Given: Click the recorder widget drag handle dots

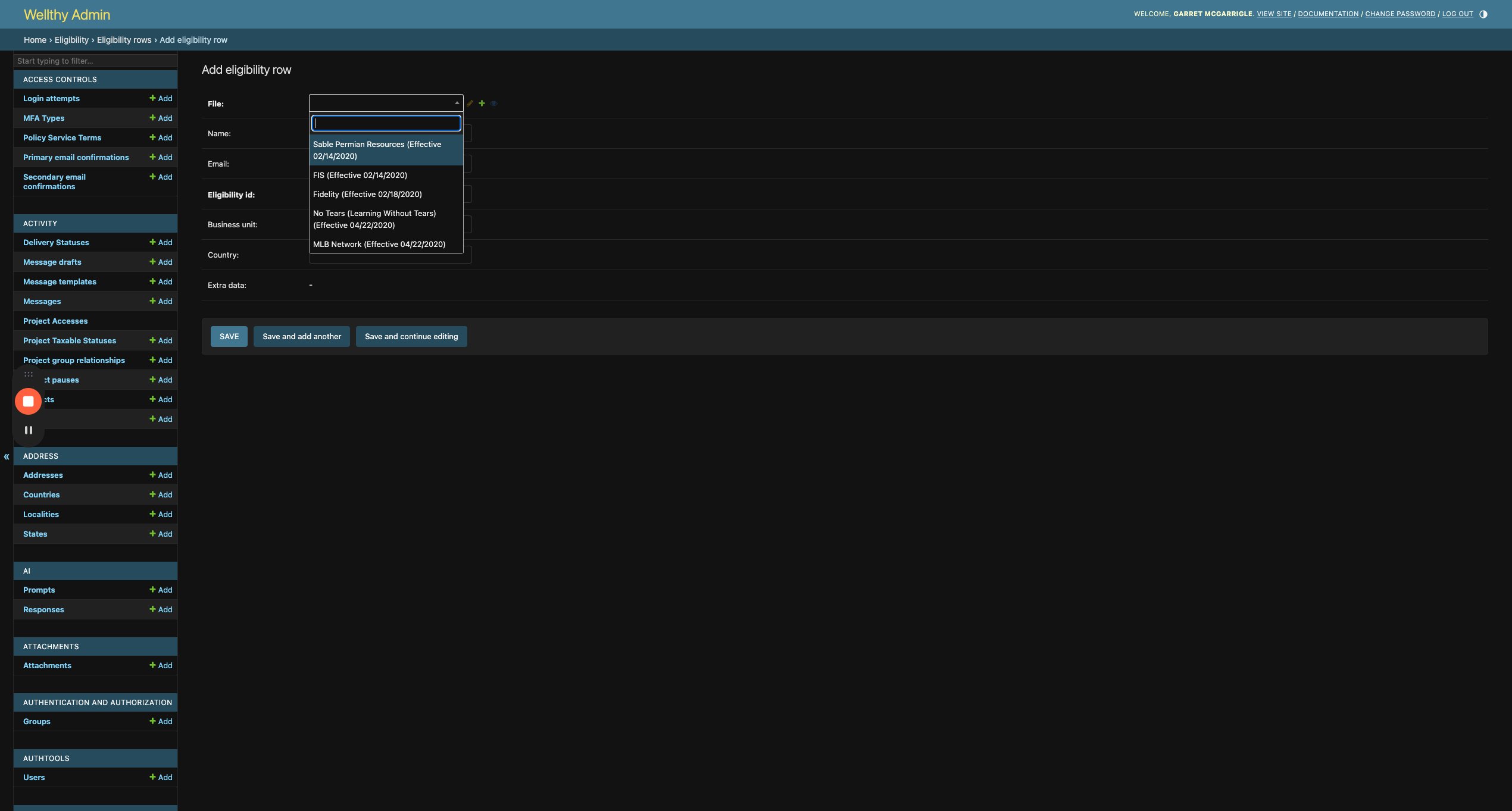Looking at the screenshot, I should point(28,374).
